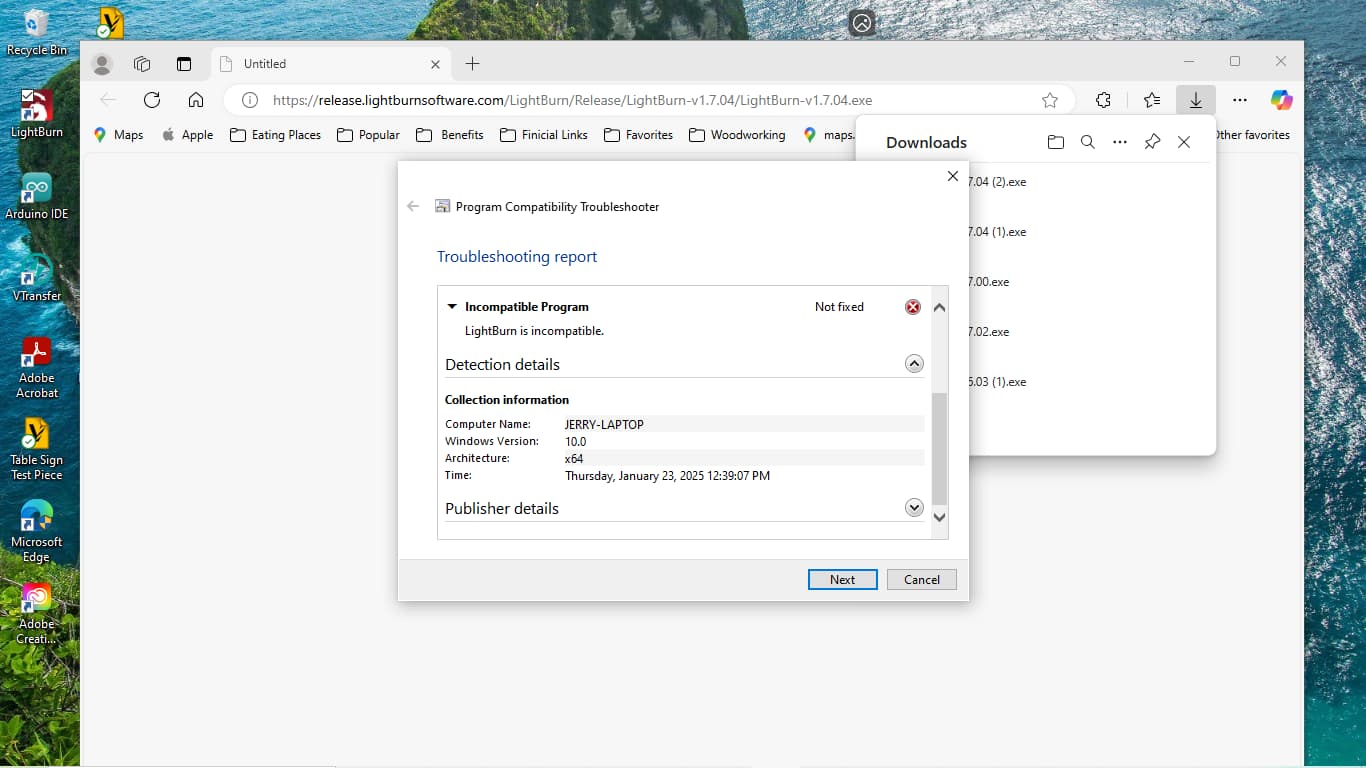This screenshot has width=1366, height=768.
Task: Open Favorites bookmarks folder
Action: pos(639,135)
